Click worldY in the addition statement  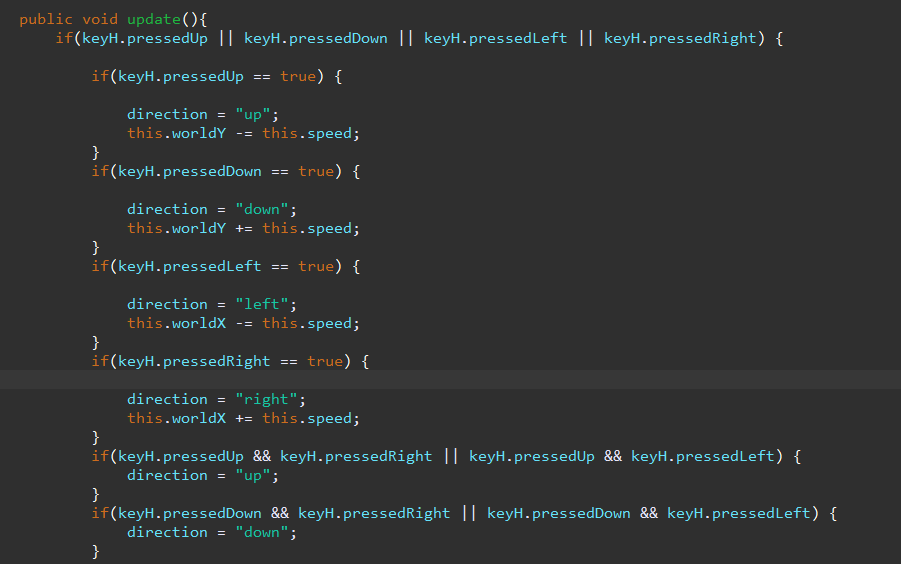[199, 228]
